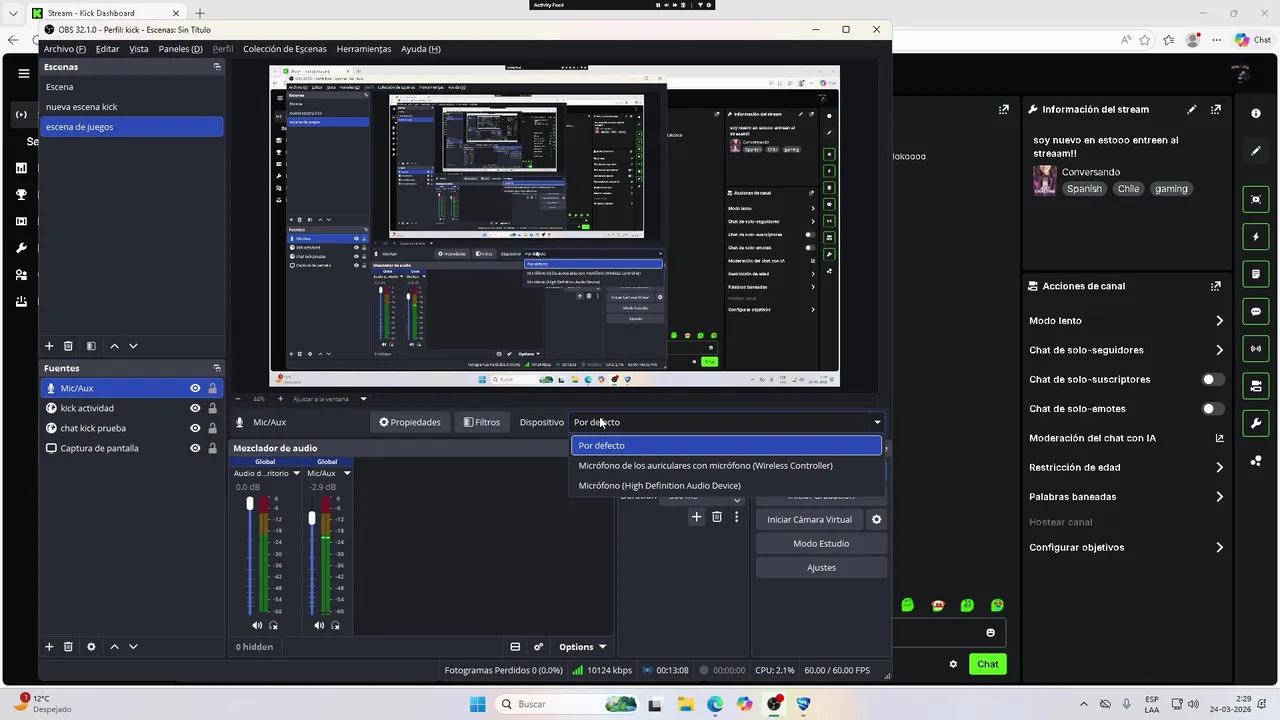Open scene filters icon in Escenas toolbar
This screenshot has height=720, width=1280.
(x=91, y=346)
